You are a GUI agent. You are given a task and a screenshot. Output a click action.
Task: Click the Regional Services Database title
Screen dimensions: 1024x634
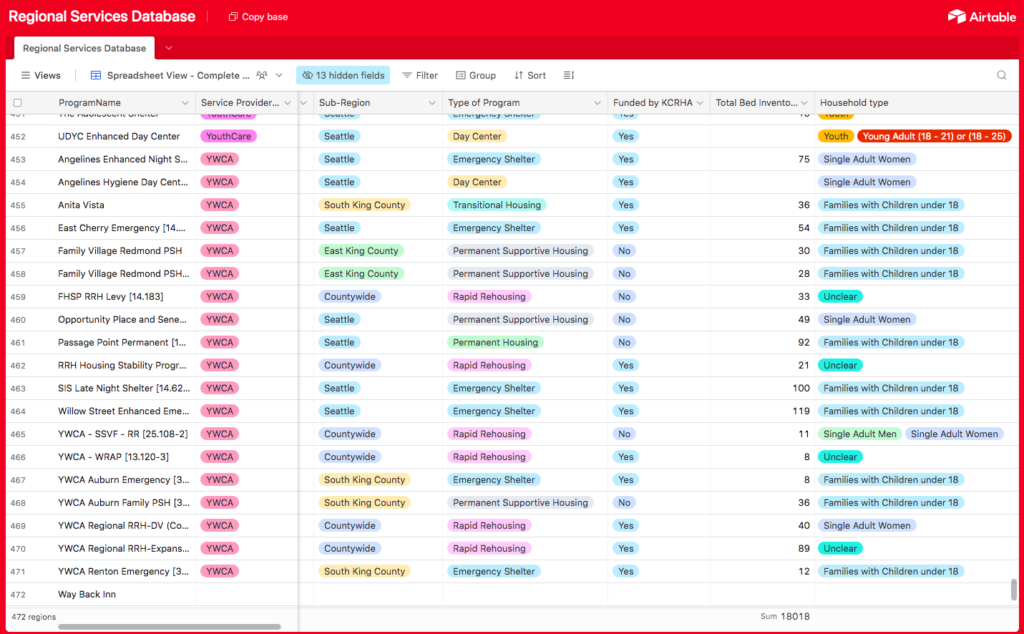click(x=102, y=17)
